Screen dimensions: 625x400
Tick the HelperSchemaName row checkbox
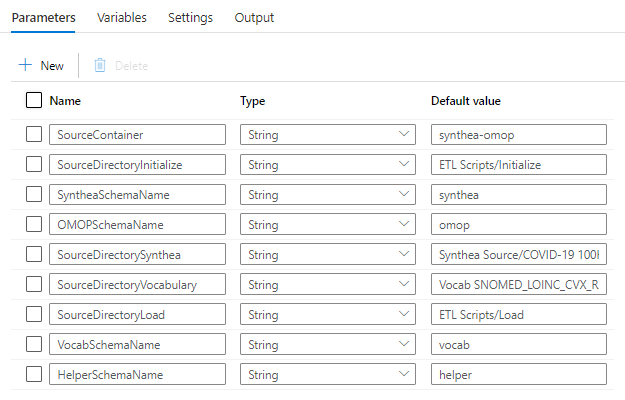pos(34,374)
